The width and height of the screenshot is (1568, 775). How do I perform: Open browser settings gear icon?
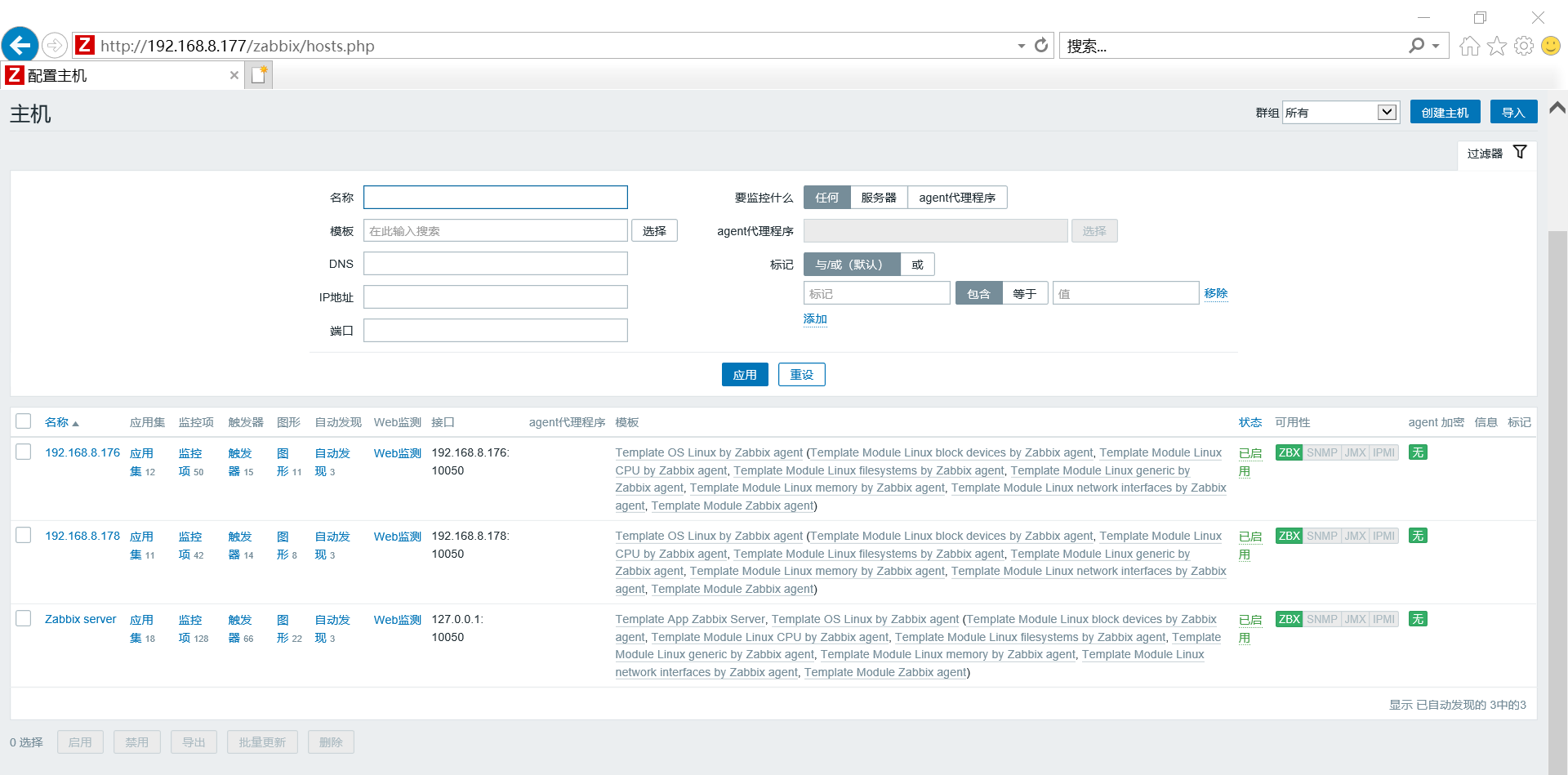tap(1524, 46)
